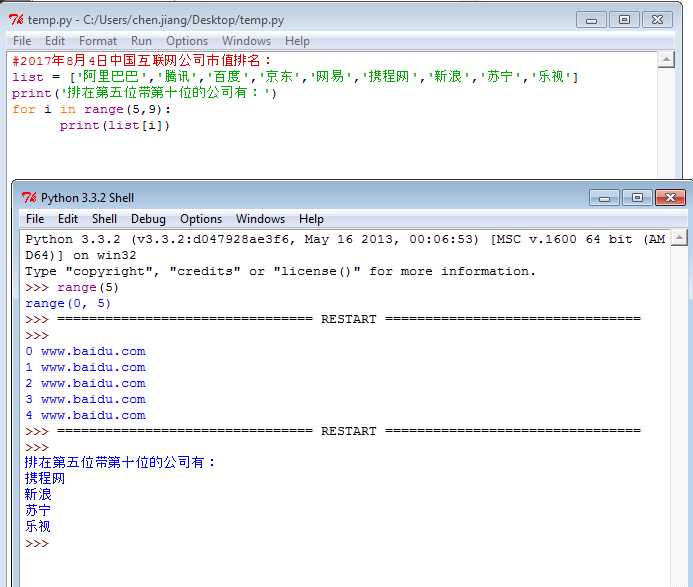
Task: Click the '苏宁' output line in shell
Action: [x=38, y=510]
